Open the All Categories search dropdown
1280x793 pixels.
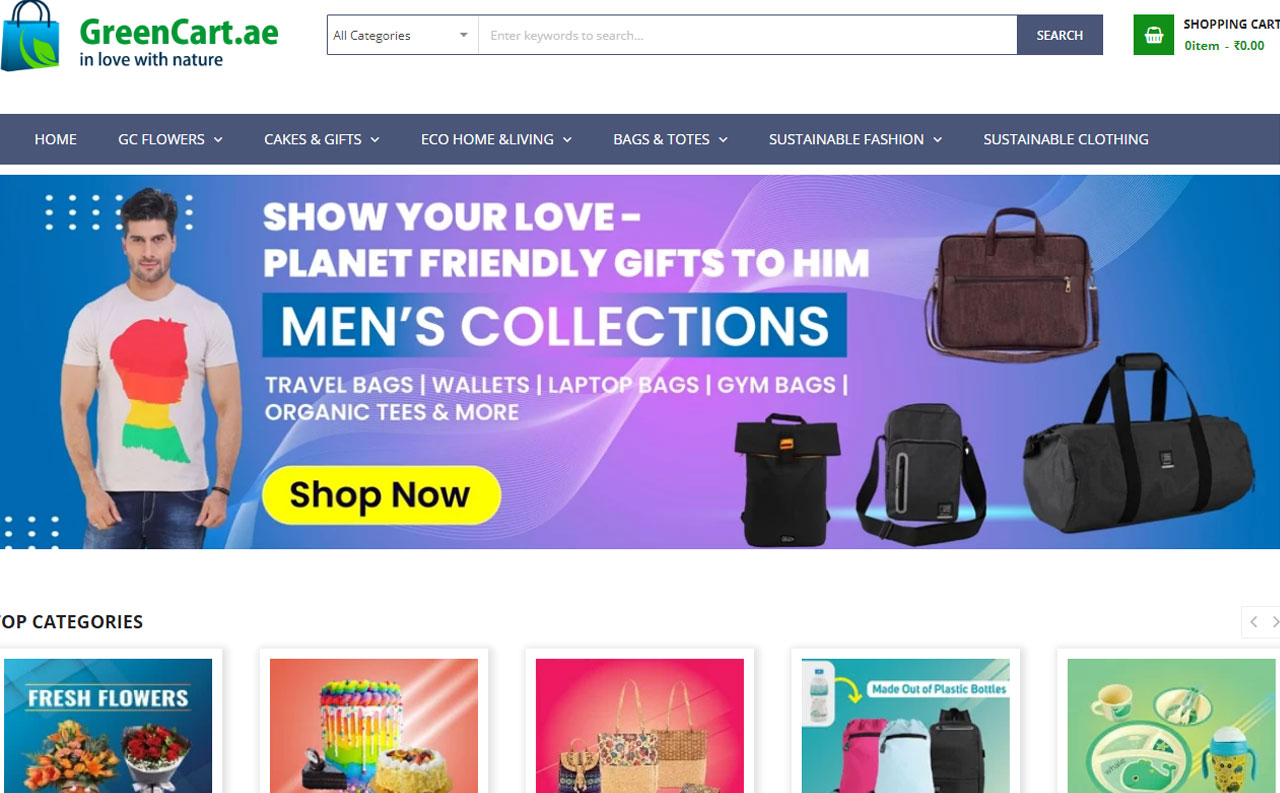[x=402, y=35]
